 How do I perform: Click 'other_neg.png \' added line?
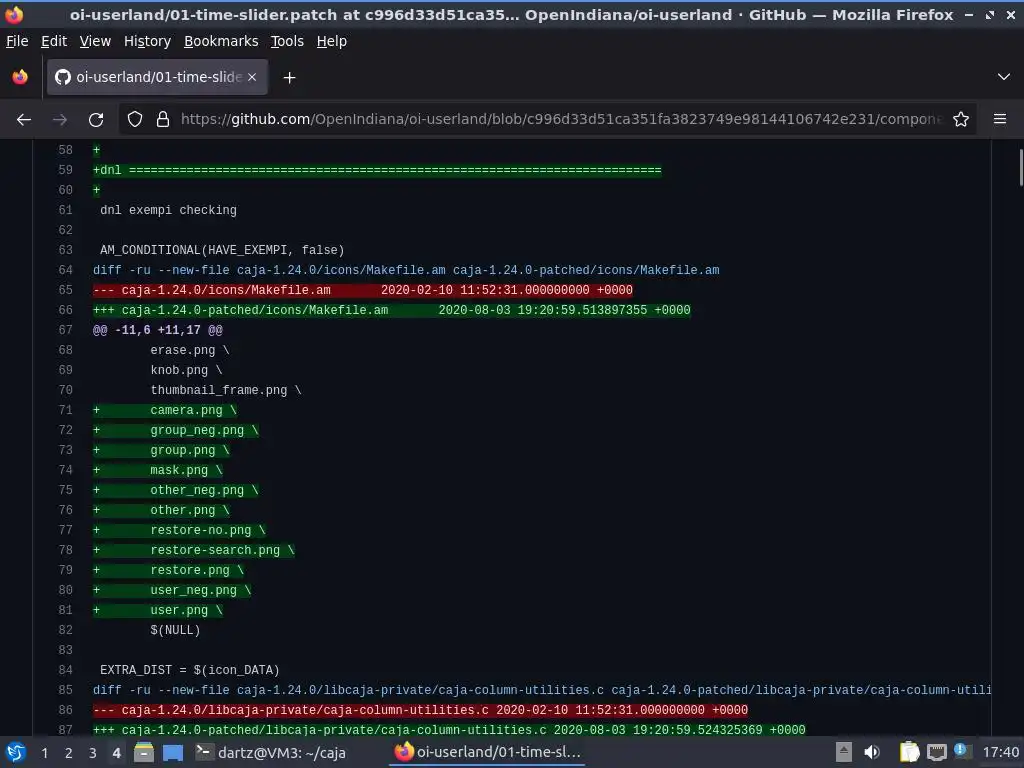point(176,490)
